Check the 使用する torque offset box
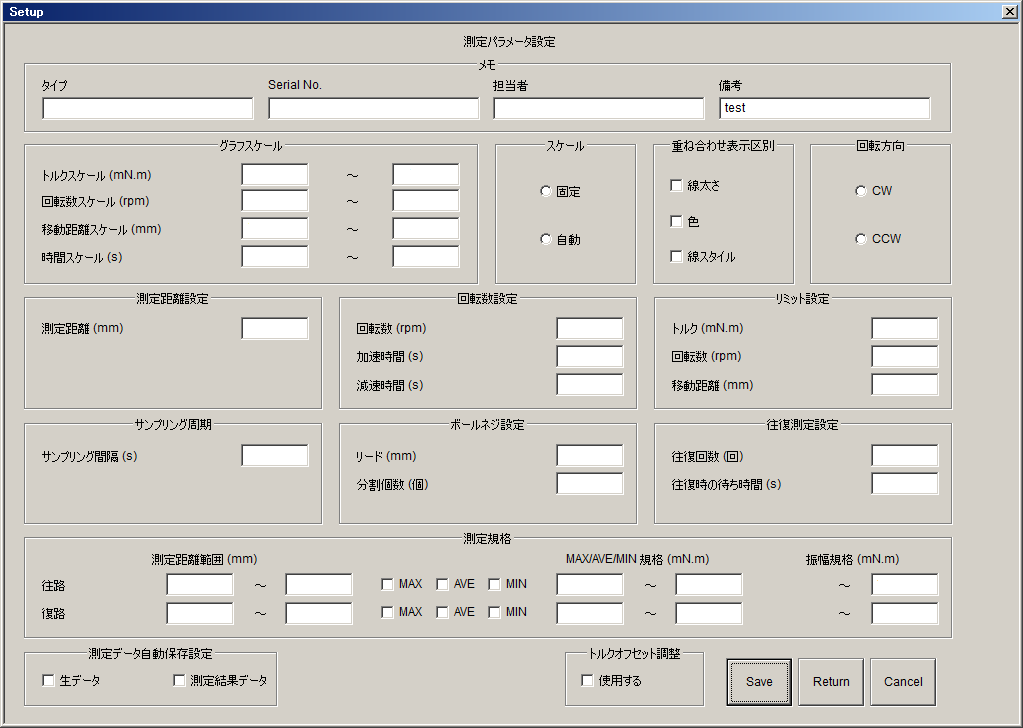This screenshot has width=1023, height=728. point(588,681)
